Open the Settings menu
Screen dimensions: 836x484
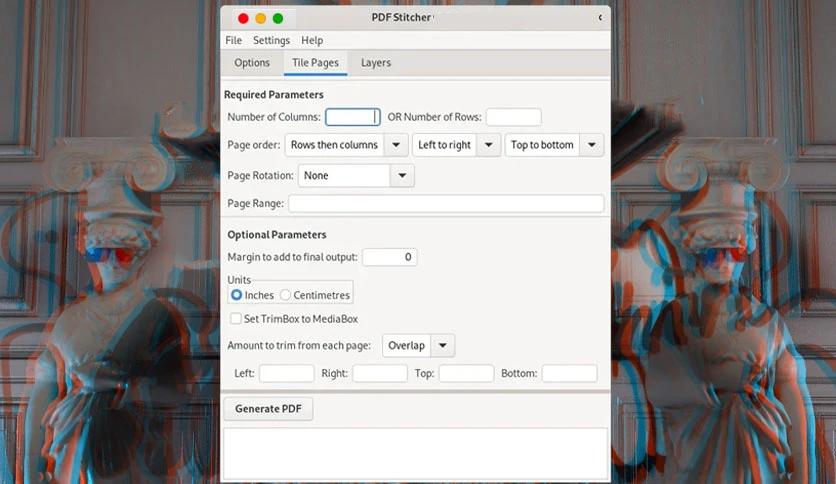point(271,41)
